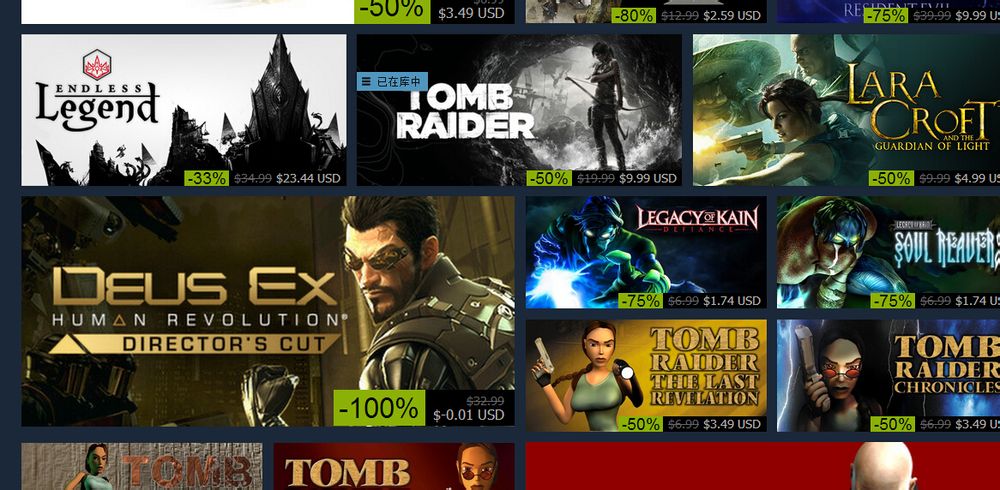Viewport: 1000px width, 490px height.
Task: Click the -75% badge on Legacy of Kain Defiance
Action: pyautogui.click(x=641, y=301)
